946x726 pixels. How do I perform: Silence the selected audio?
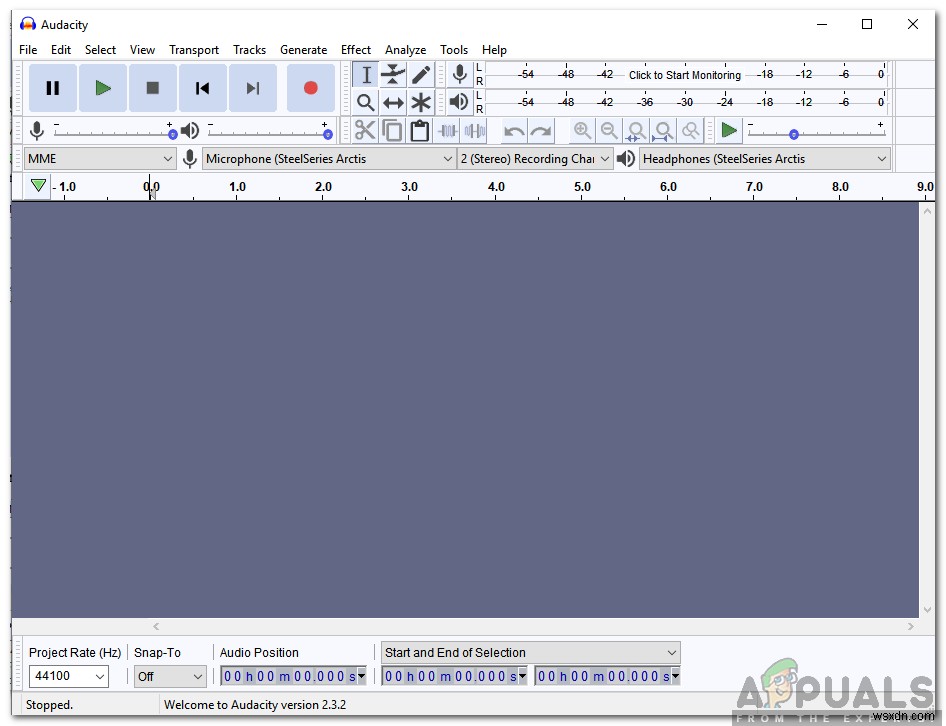tap(475, 130)
